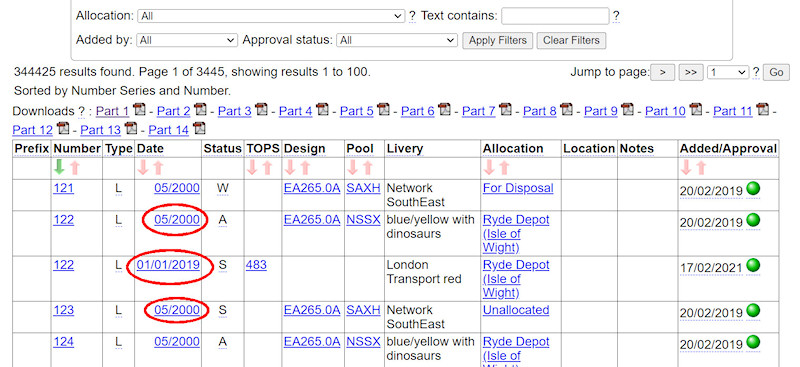Screen dimensions: 800x367
Task: Open the Part 9 PDF download icon
Action: point(627,109)
